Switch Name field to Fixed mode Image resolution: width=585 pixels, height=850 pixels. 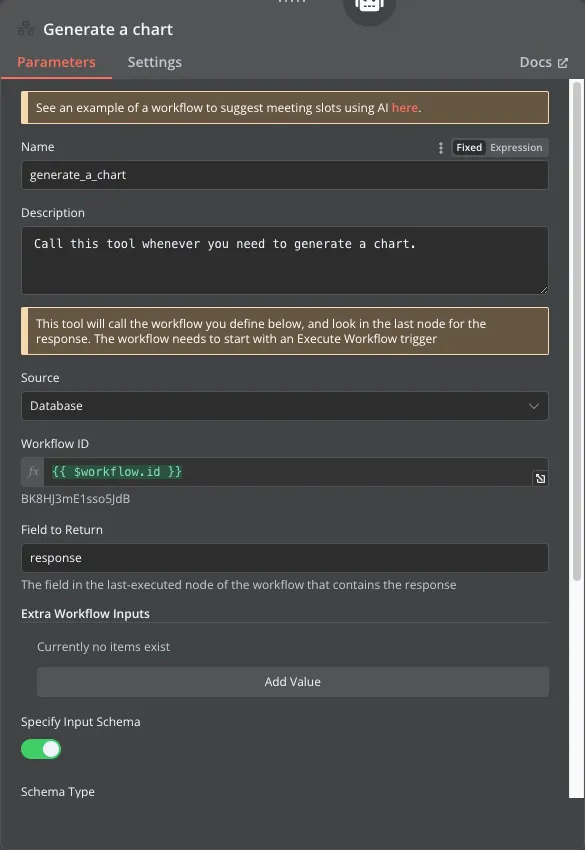point(468,147)
